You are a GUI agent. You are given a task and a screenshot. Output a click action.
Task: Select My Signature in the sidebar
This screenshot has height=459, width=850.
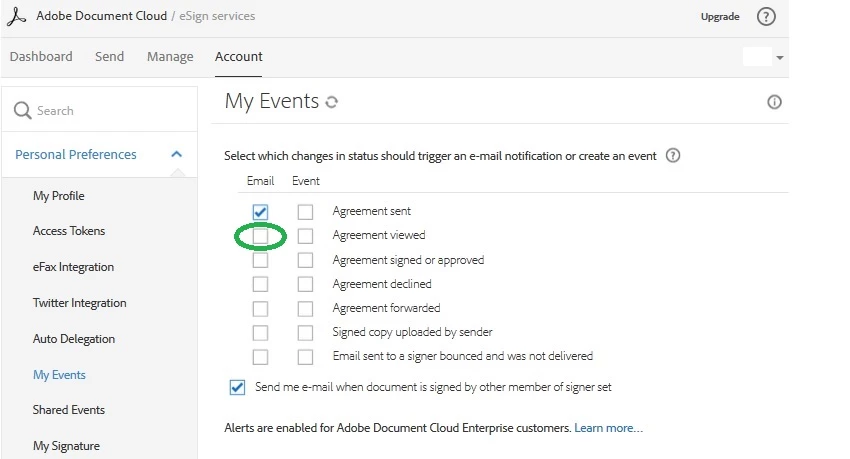66,446
